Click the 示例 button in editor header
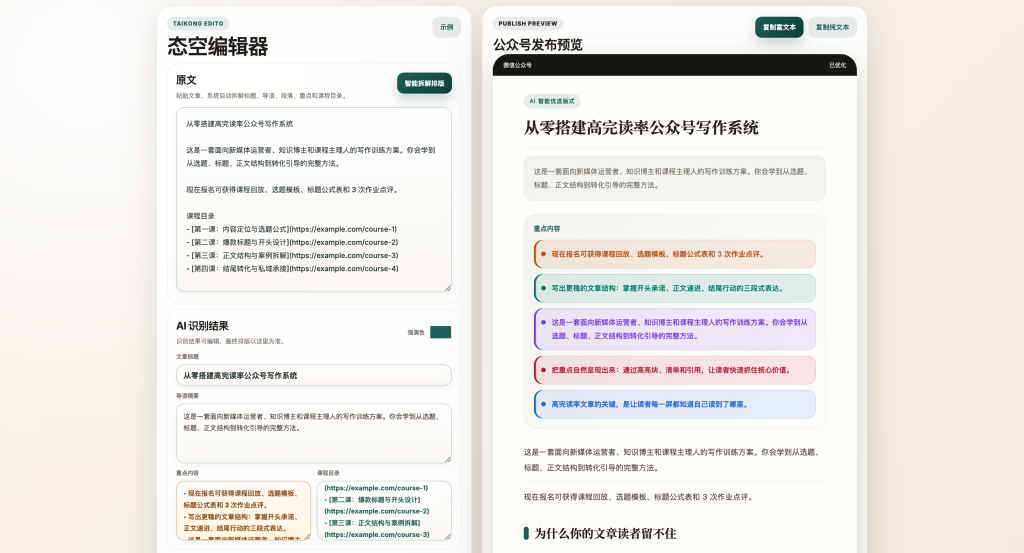Viewport: 1024px width, 553px height. tap(446, 27)
